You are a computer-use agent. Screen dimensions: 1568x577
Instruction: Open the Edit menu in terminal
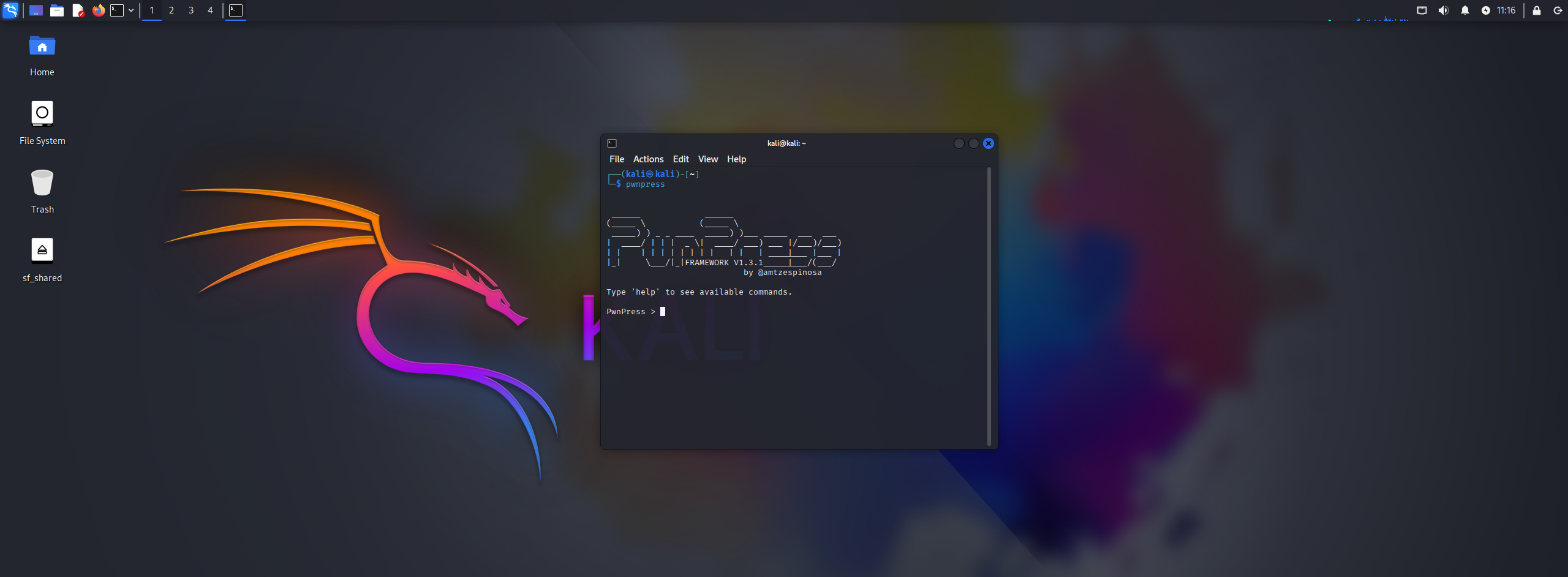[680, 159]
